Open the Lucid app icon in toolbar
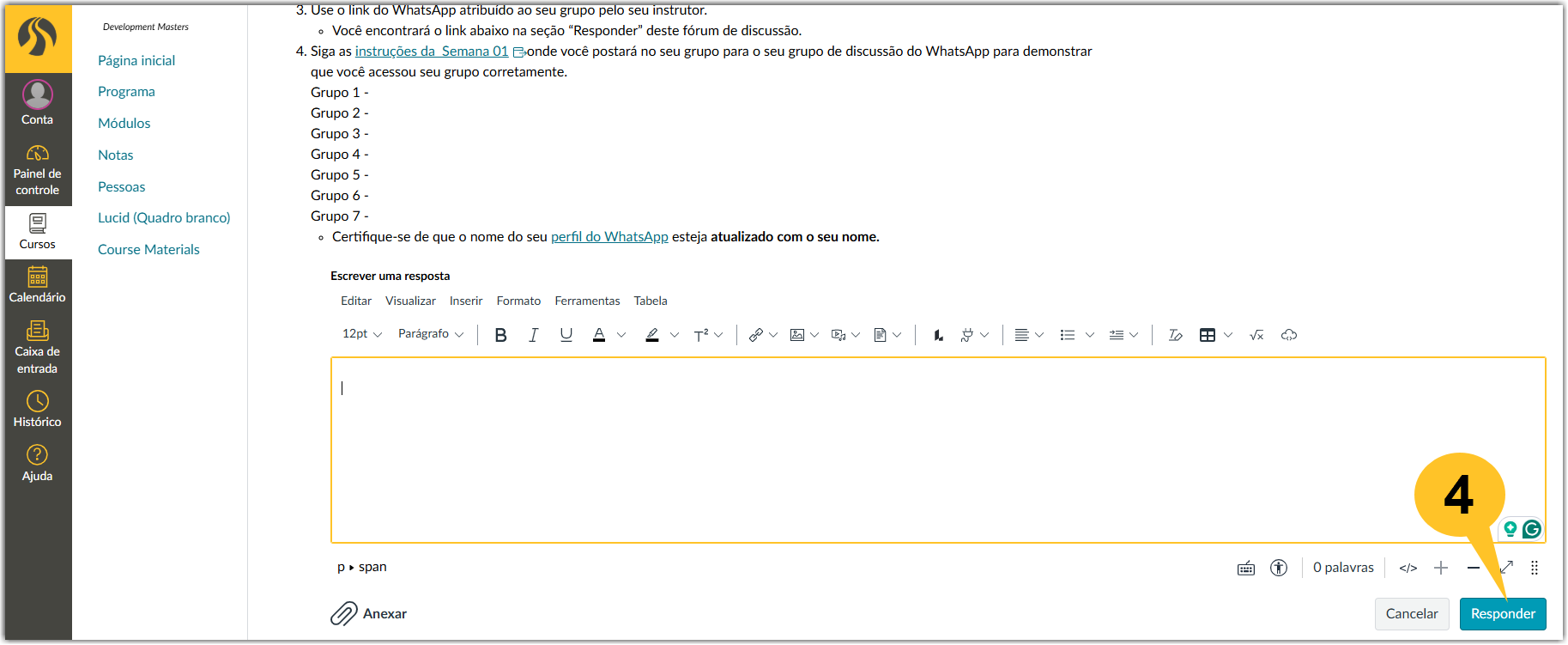The image size is (1568, 645). click(938, 335)
